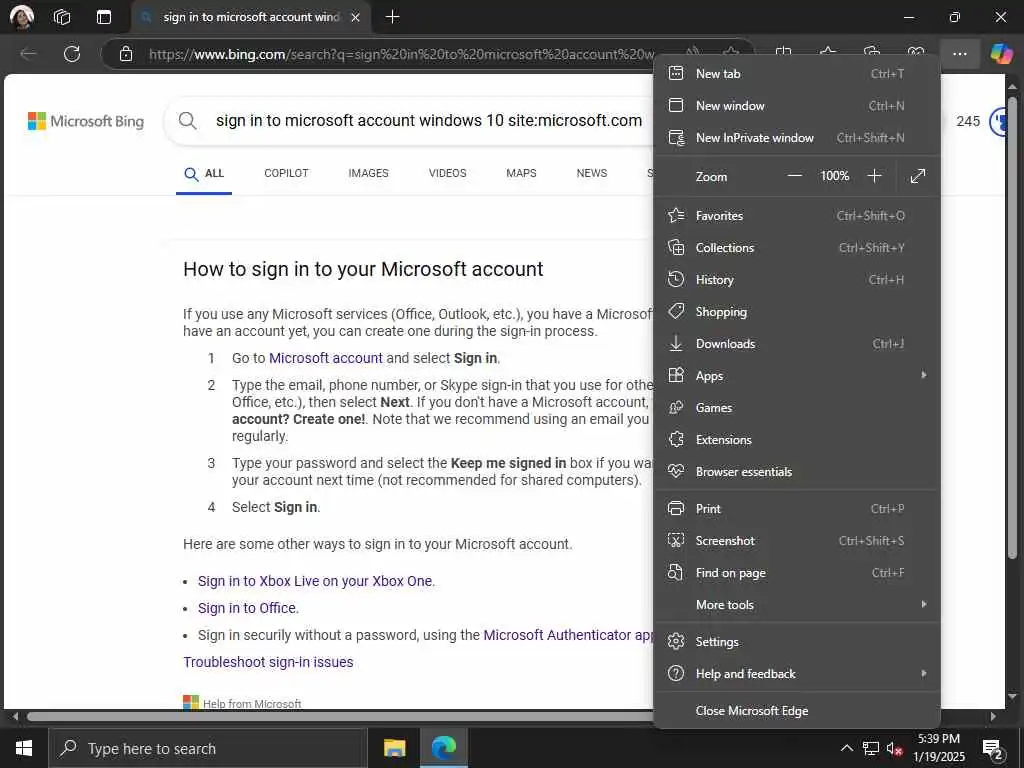Open the Workspaces icon in title bar
The width and height of the screenshot is (1024, 768).
[62, 17]
